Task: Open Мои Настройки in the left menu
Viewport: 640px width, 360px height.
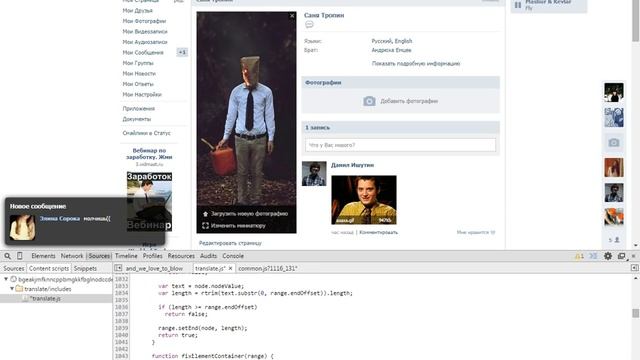Action: click(142, 94)
